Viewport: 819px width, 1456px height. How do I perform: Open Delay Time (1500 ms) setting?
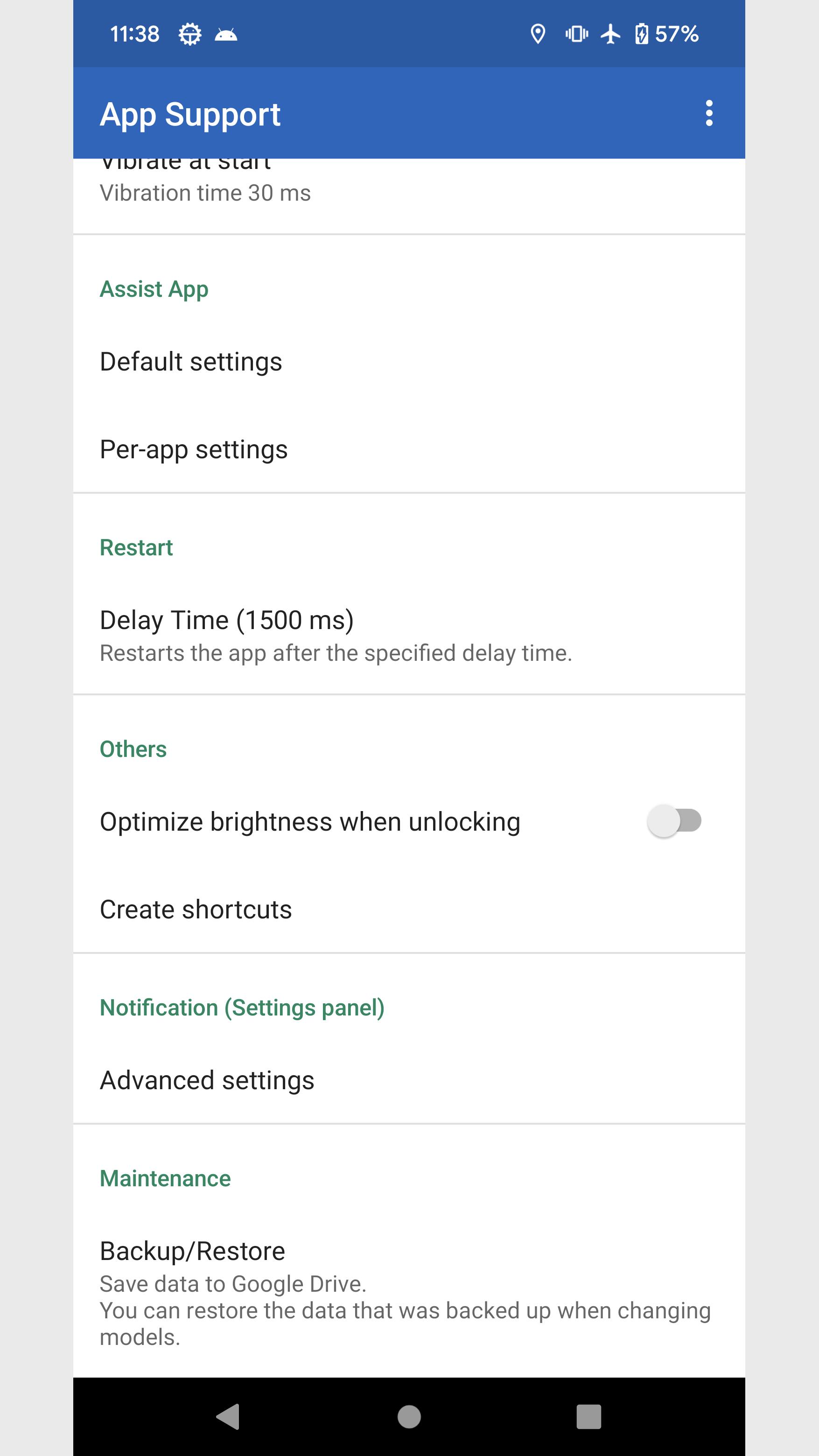[409, 635]
